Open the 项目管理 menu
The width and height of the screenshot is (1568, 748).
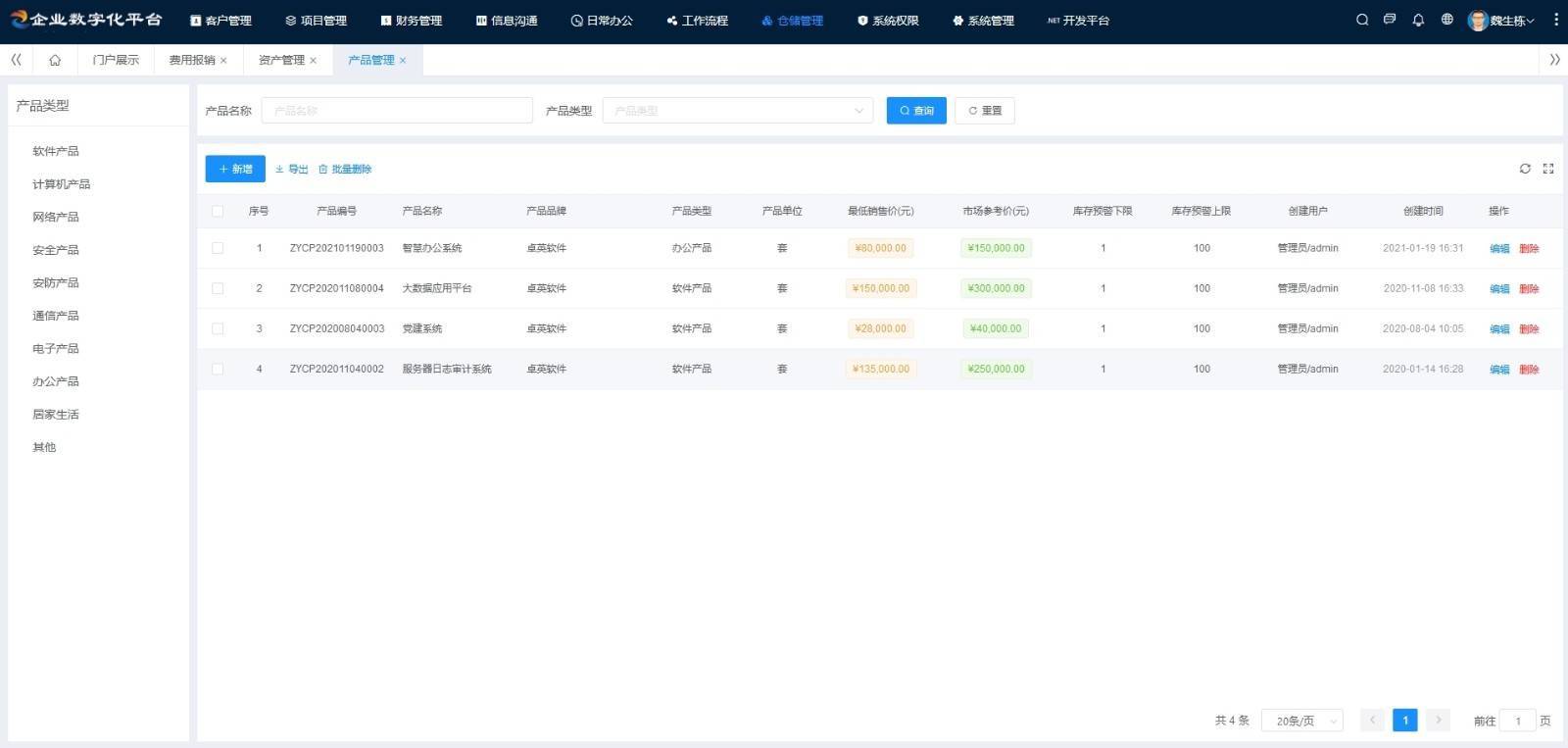(x=316, y=21)
